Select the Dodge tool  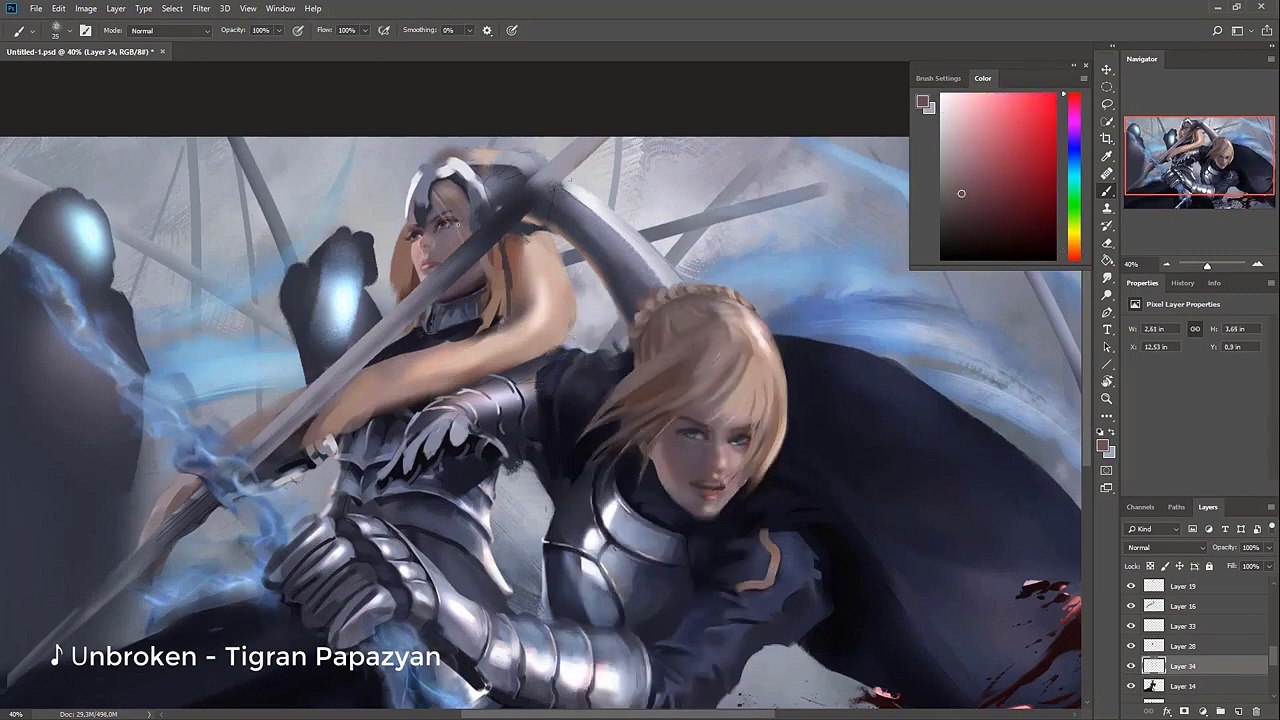[1107, 295]
